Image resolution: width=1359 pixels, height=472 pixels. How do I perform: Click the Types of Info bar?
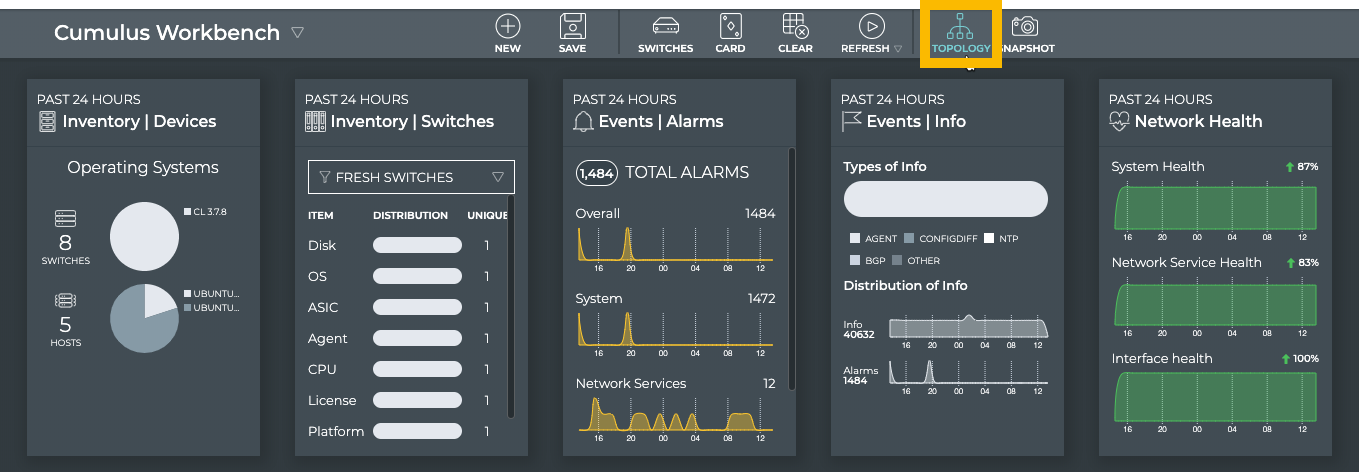pyautogui.click(x=945, y=199)
